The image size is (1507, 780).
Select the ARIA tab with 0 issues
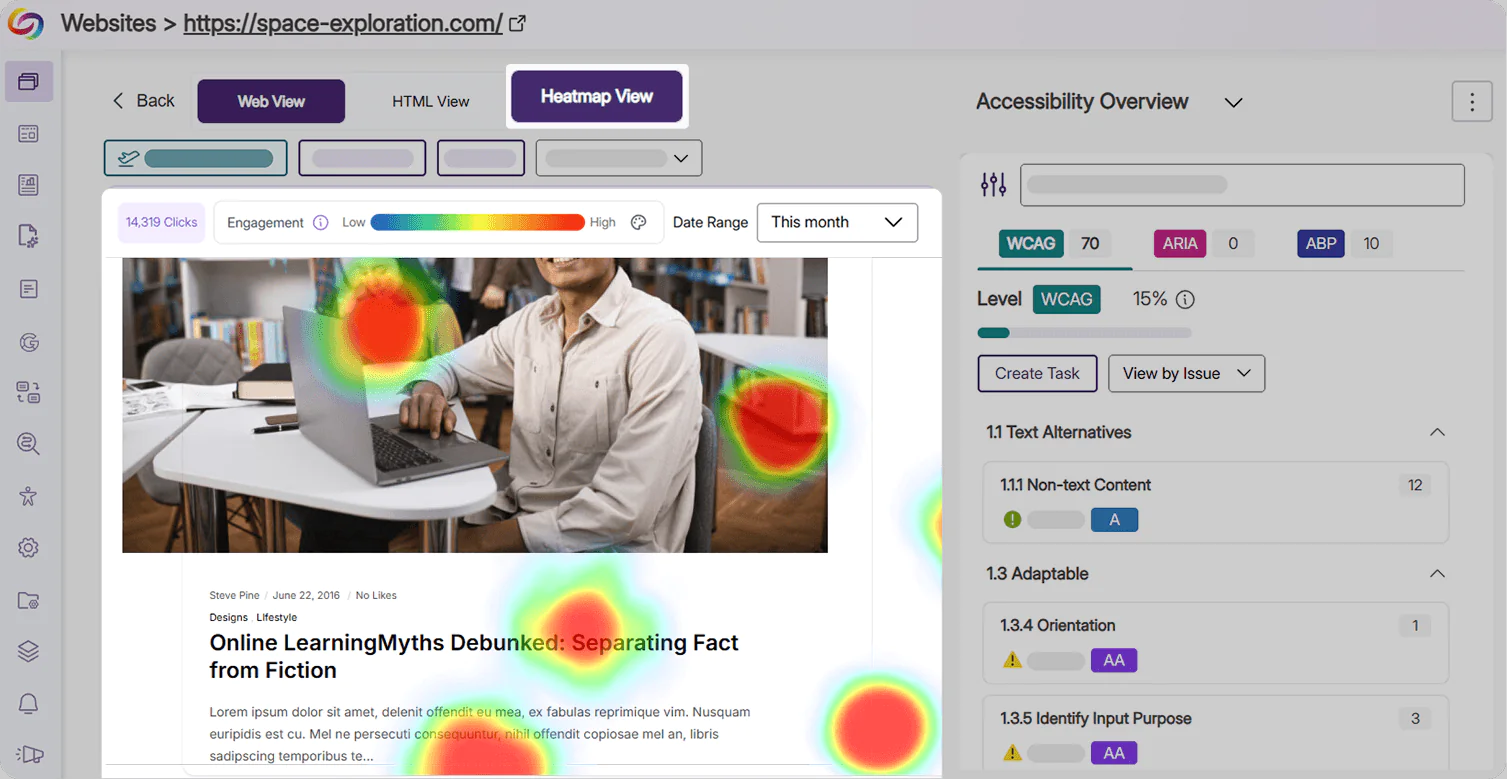click(1204, 244)
